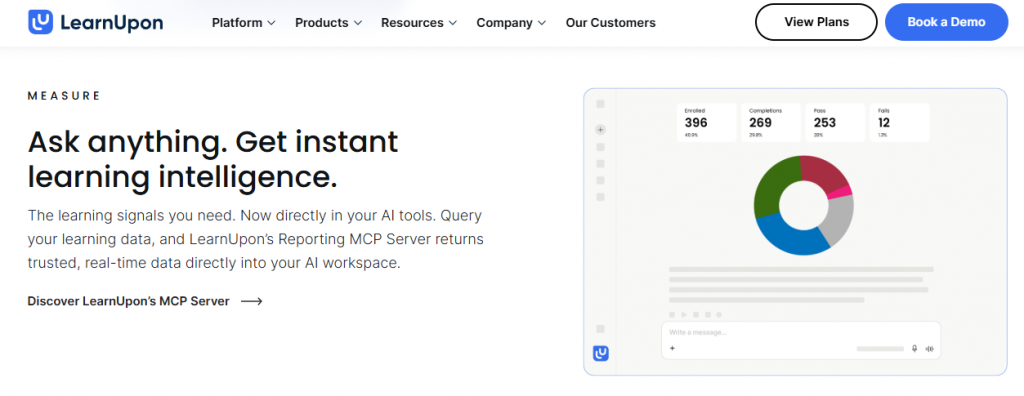The height and width of the screenshot is (396, 1024).
Task: Follow the 'Discover LearnUpon's MCP Server' link
Action: 145,301
